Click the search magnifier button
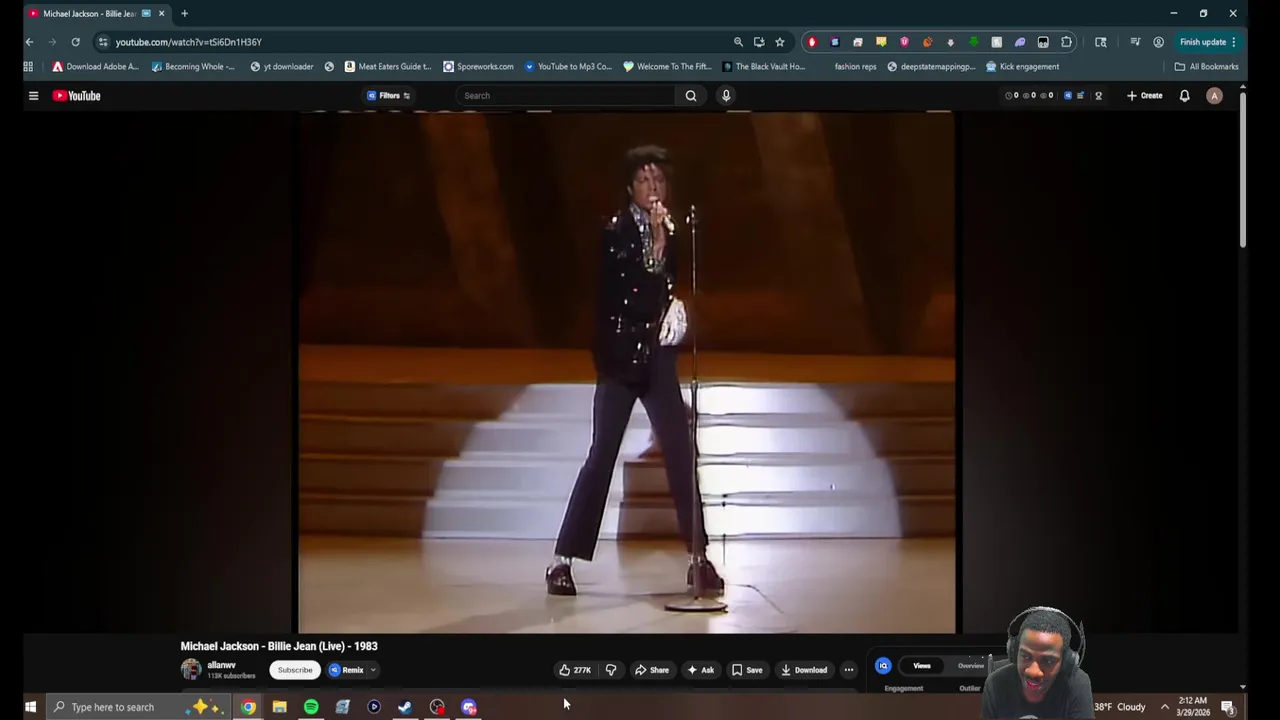The height and width of the screenshot is (720, 1280). (x=691, y=96)
